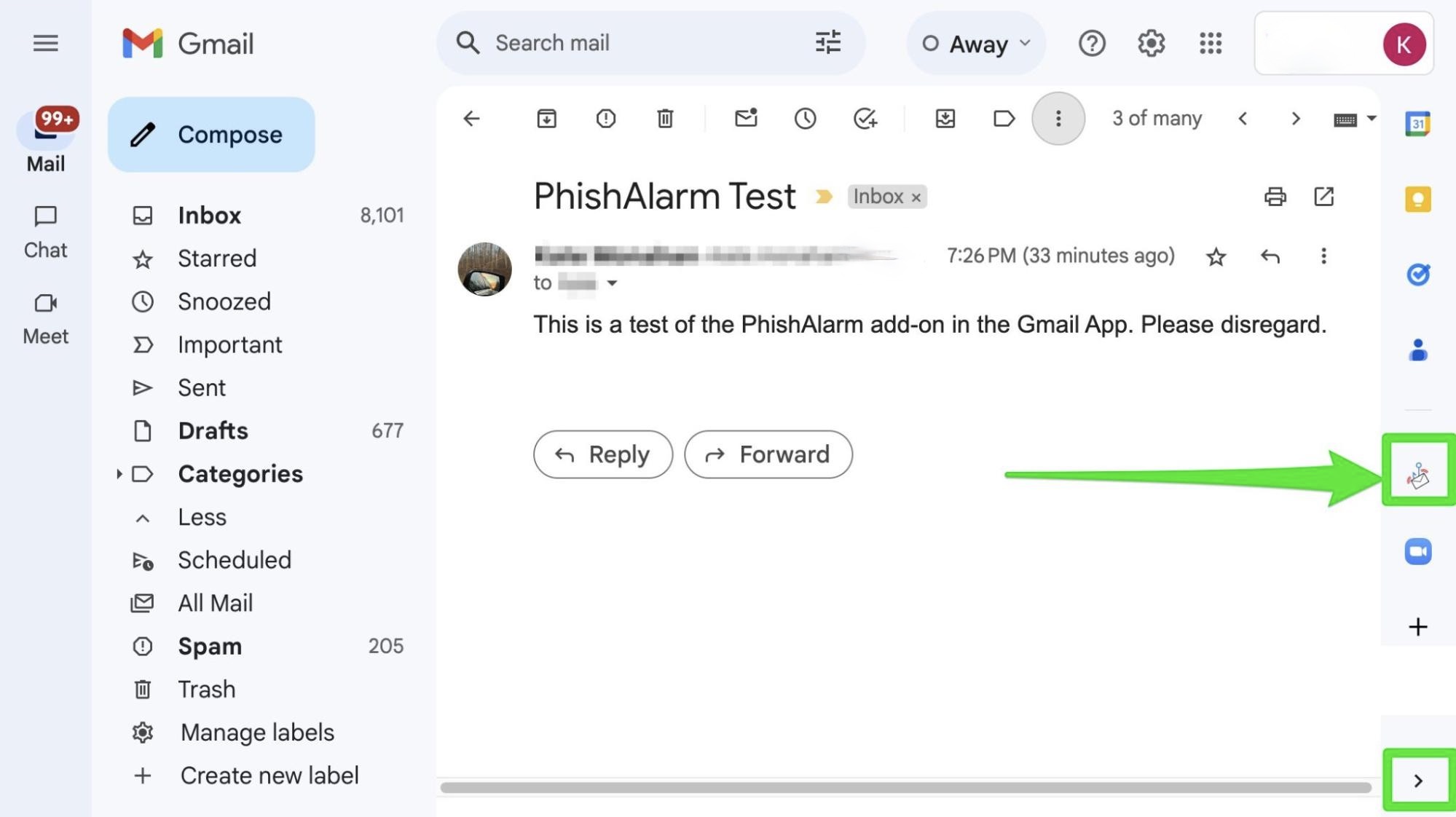Compose a new email
Viewport: 1456px width, 817px height.
point(211,135)
